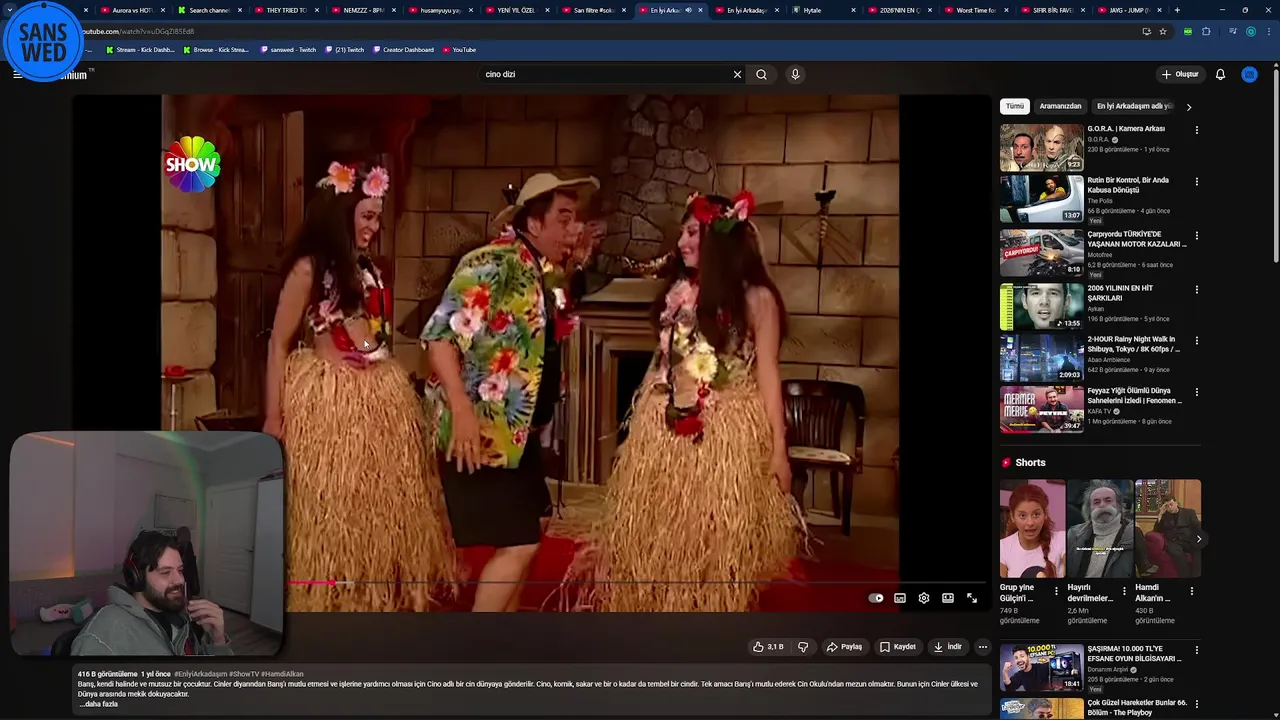Switch to Hytale browser tab
1280x720 pixels.
pos(812,10)
